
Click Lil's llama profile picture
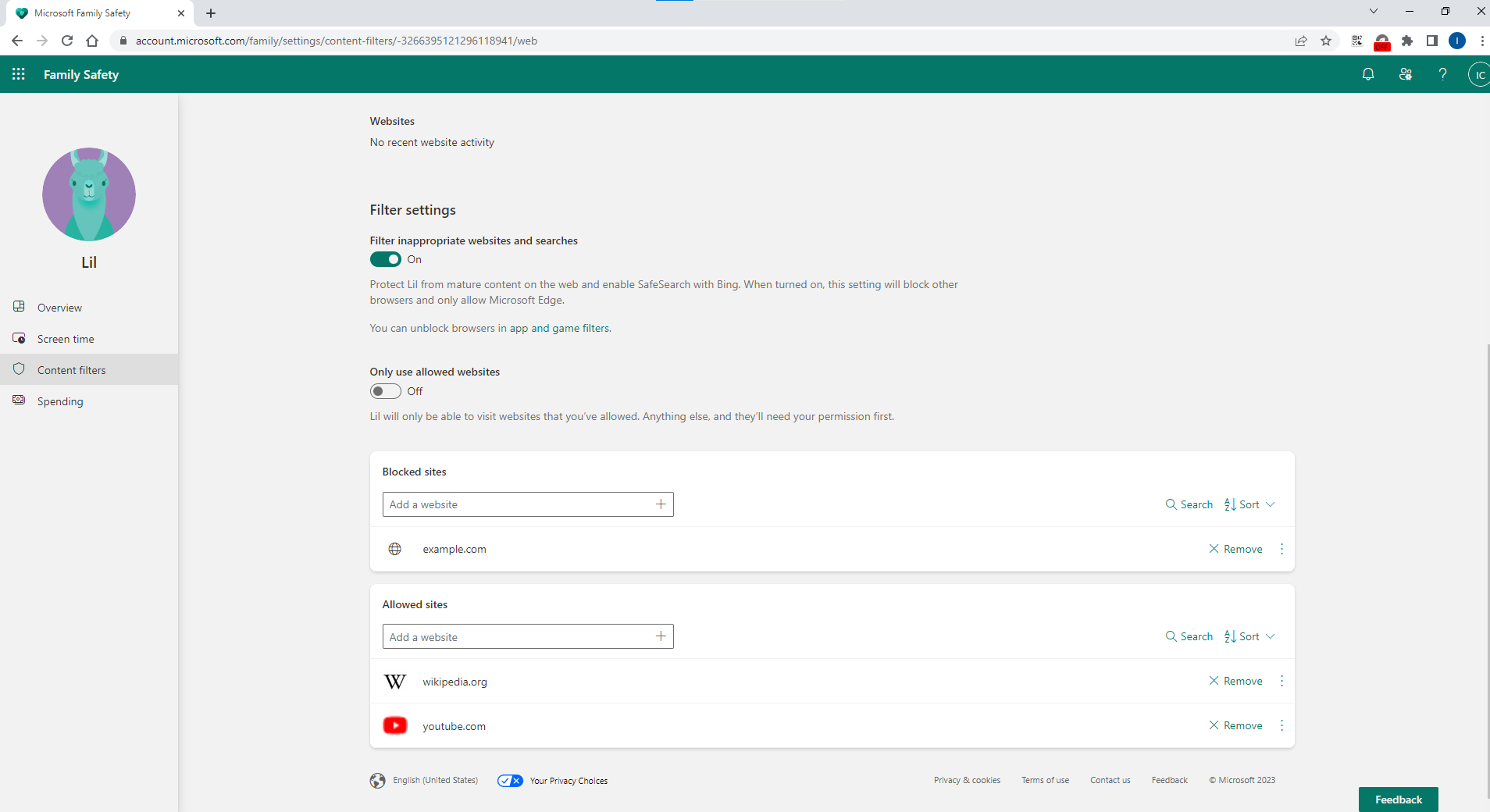tap(89, 194)
